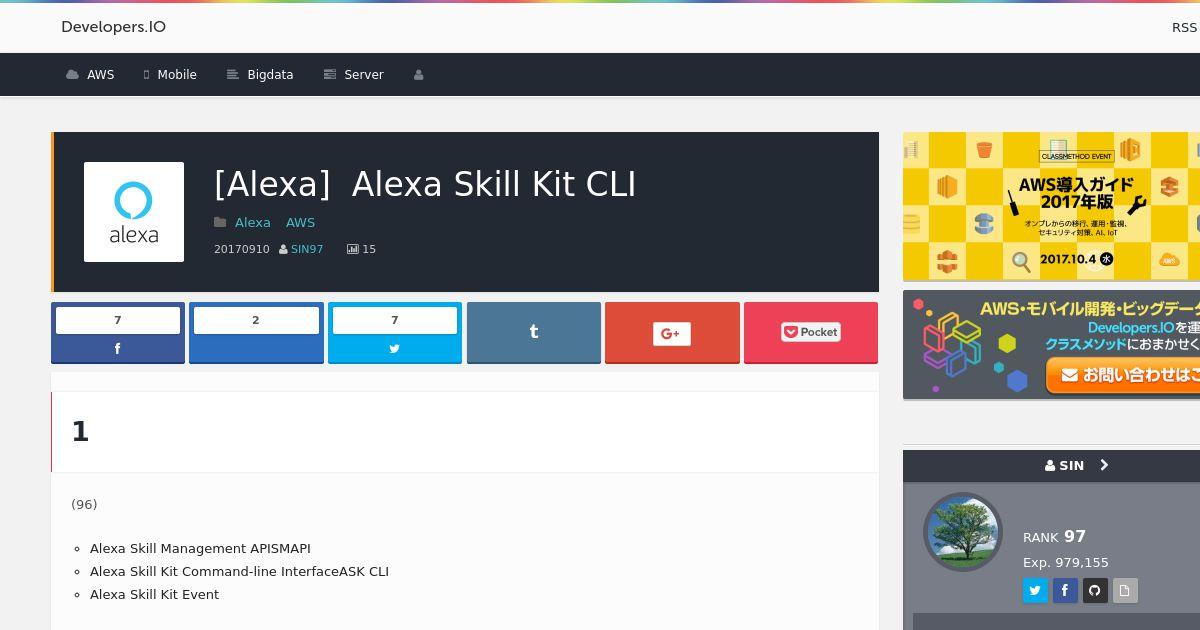Screen dimensions: 1200x630
Task: Click the 'RANK 97' text
Action: [1054, 537]
